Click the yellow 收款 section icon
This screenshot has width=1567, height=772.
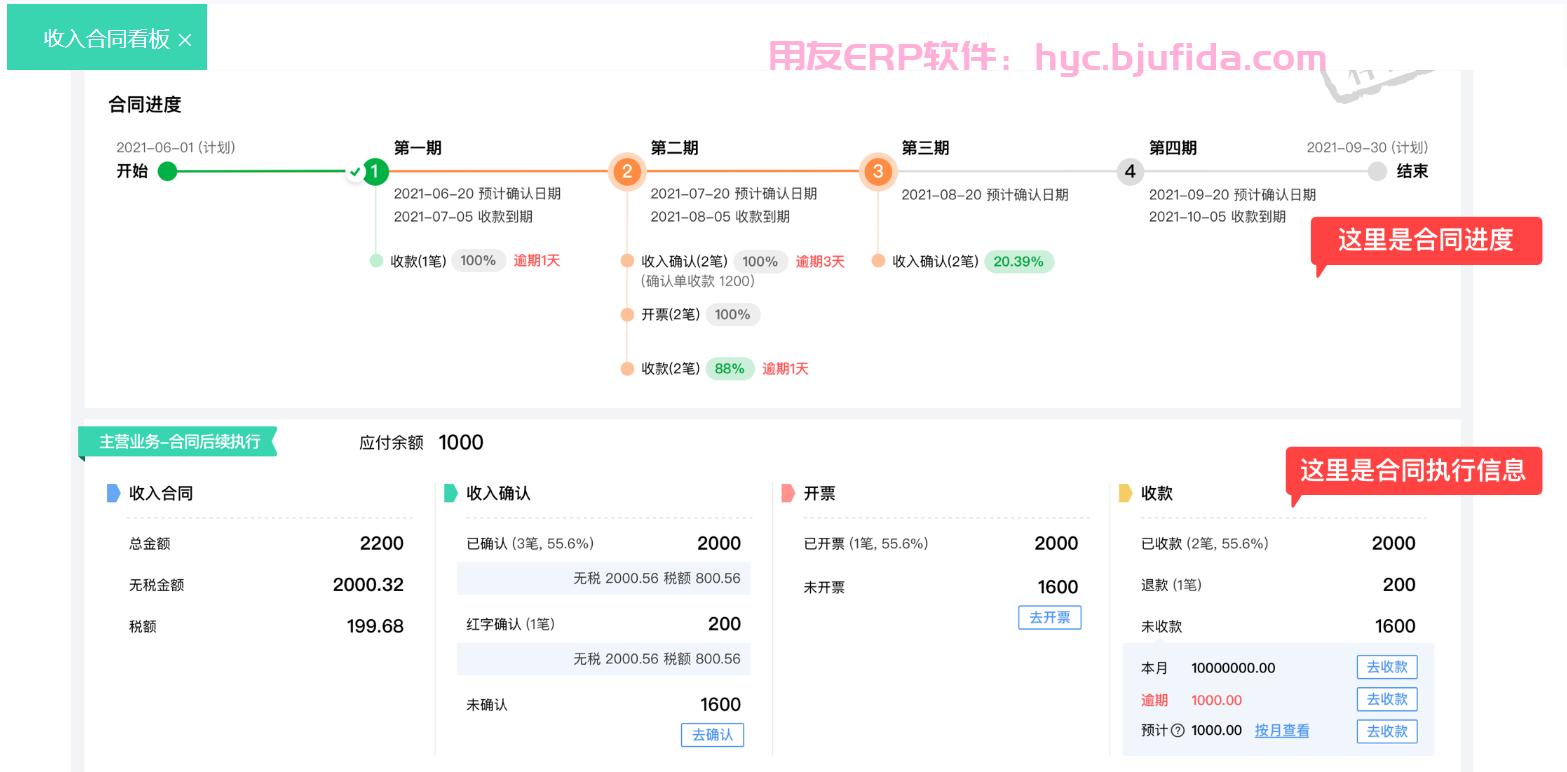click(1125, 493)
